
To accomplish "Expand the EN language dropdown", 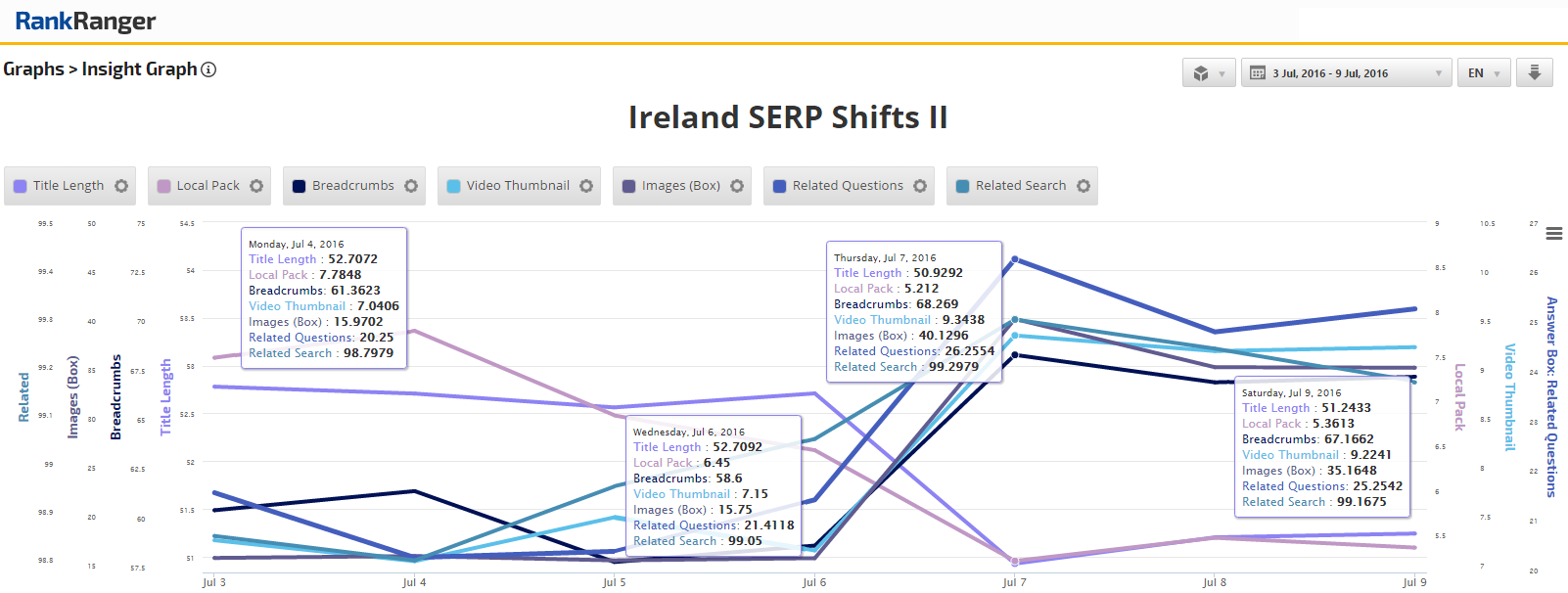I will (x=1484, y=73).
